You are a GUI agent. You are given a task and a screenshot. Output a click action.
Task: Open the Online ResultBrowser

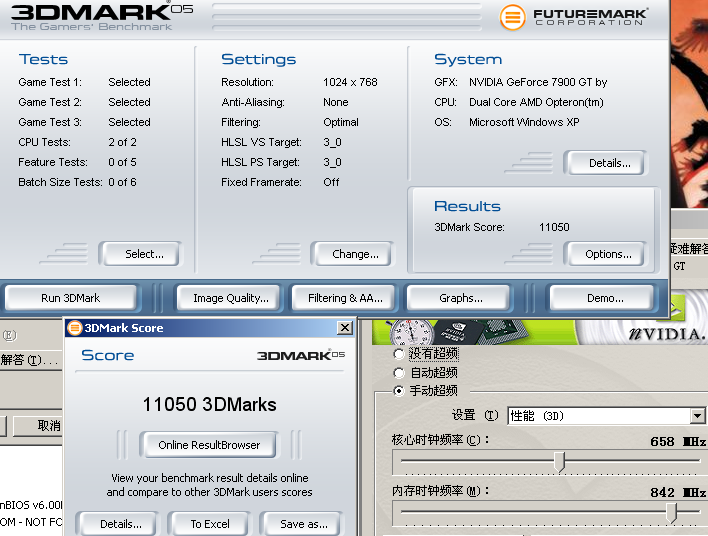(x=209, y=445)
